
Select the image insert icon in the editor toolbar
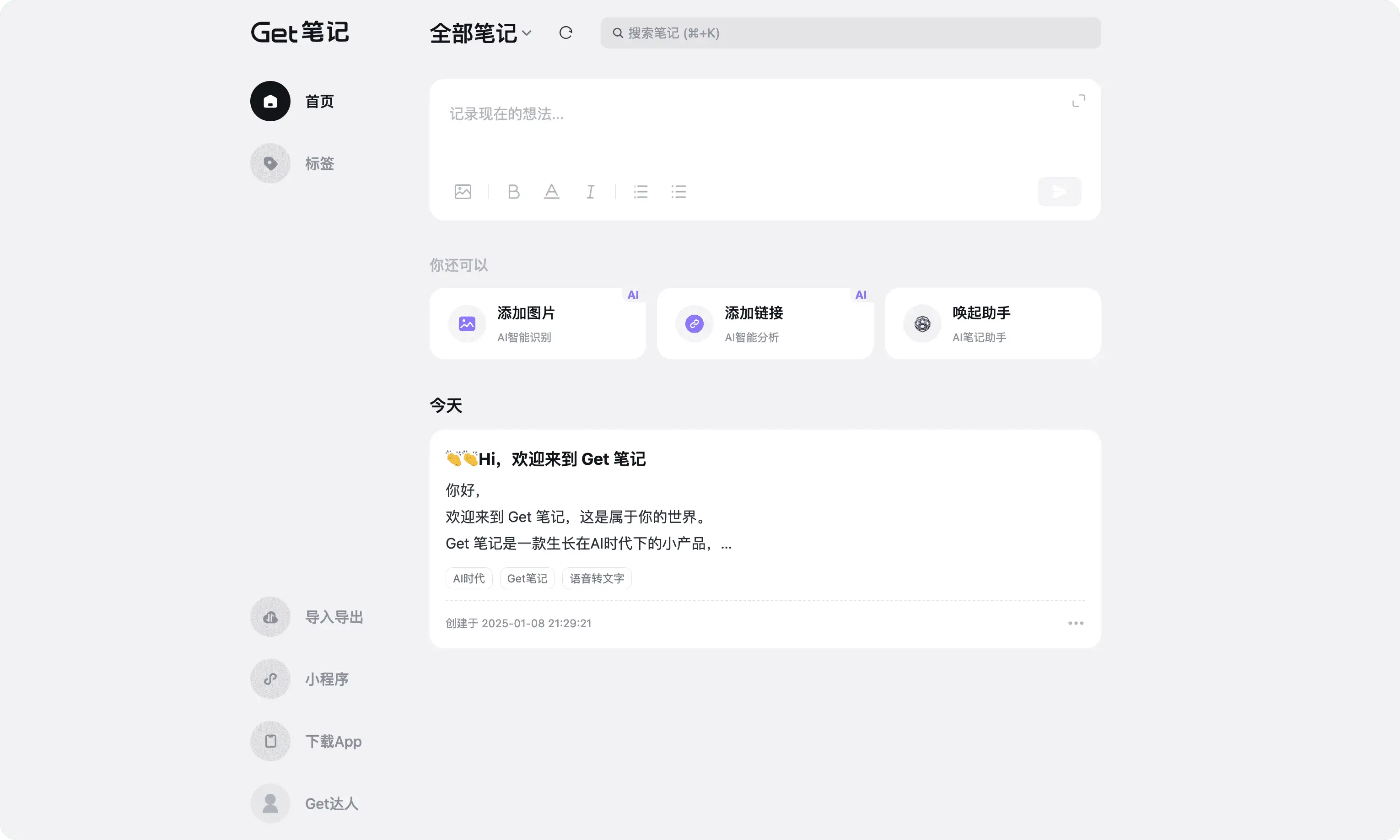(x=463, y=191)
